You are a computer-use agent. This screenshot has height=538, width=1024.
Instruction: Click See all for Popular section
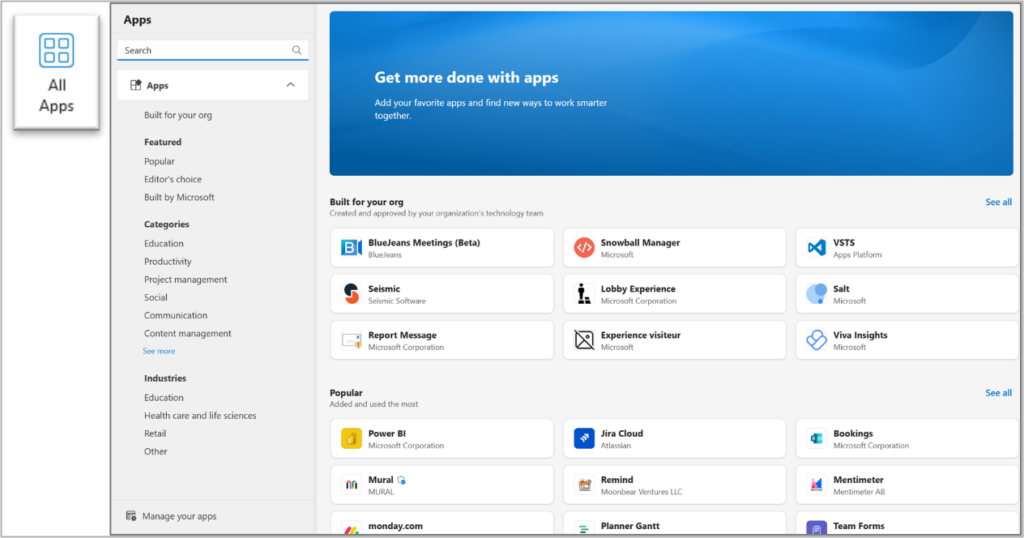pos(999,393)
